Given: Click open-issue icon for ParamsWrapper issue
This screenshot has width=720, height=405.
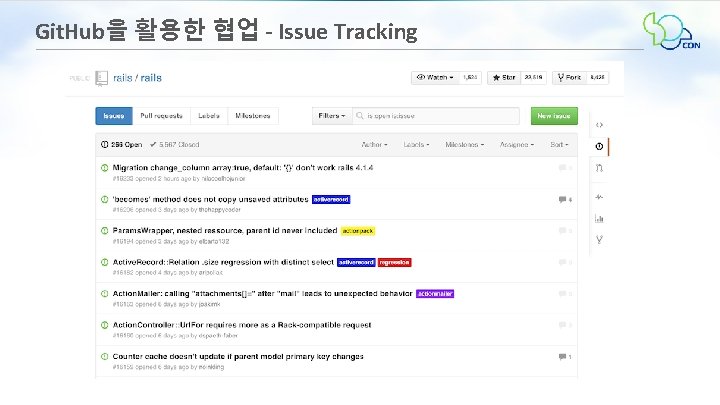Looking at the screenshot, I should tap(105, 231).
